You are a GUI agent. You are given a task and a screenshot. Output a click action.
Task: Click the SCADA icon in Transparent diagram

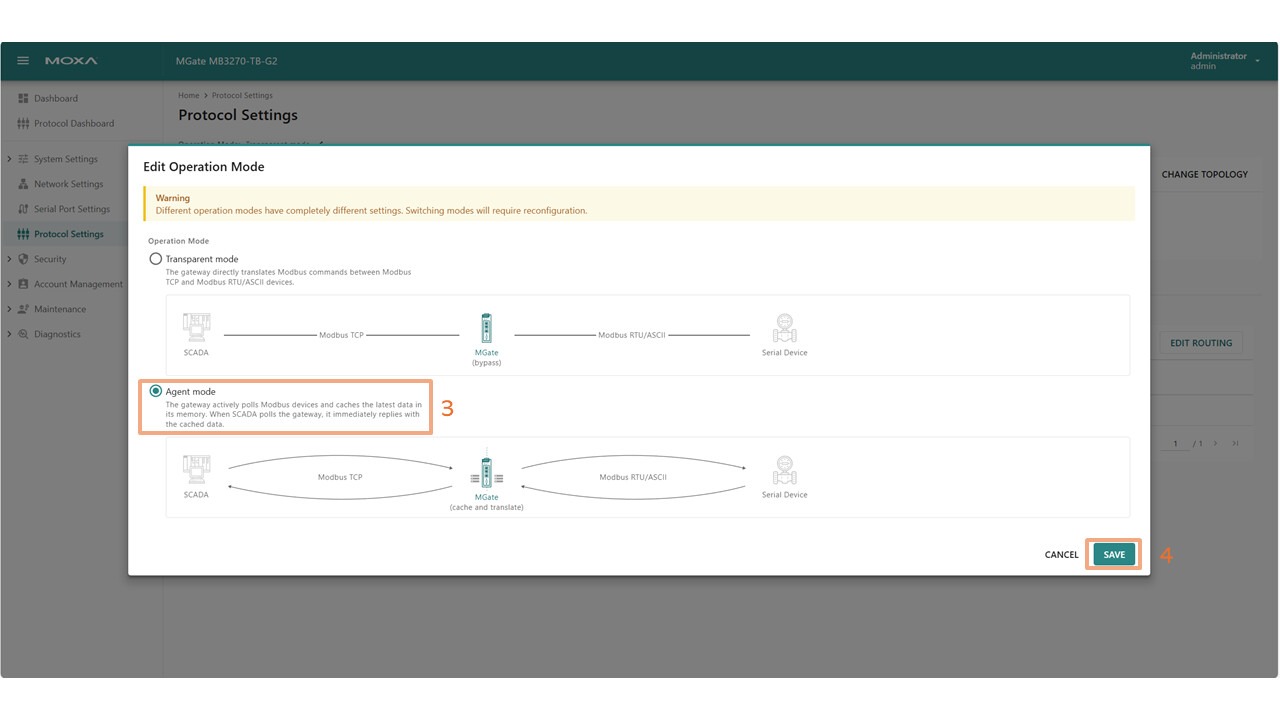[x=196, y=329]
